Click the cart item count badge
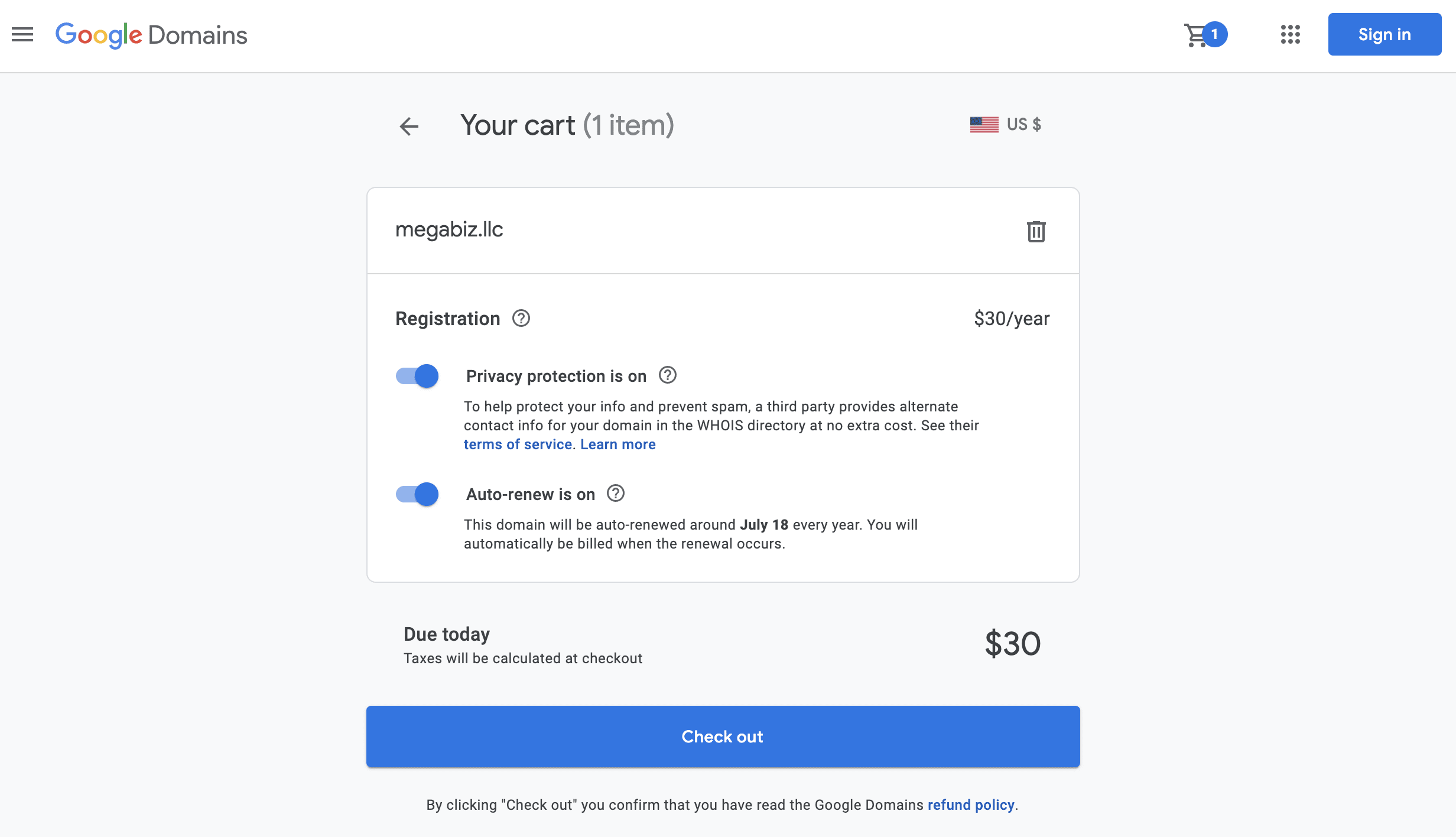1456x837 pixels. (x=1215, y=34)
